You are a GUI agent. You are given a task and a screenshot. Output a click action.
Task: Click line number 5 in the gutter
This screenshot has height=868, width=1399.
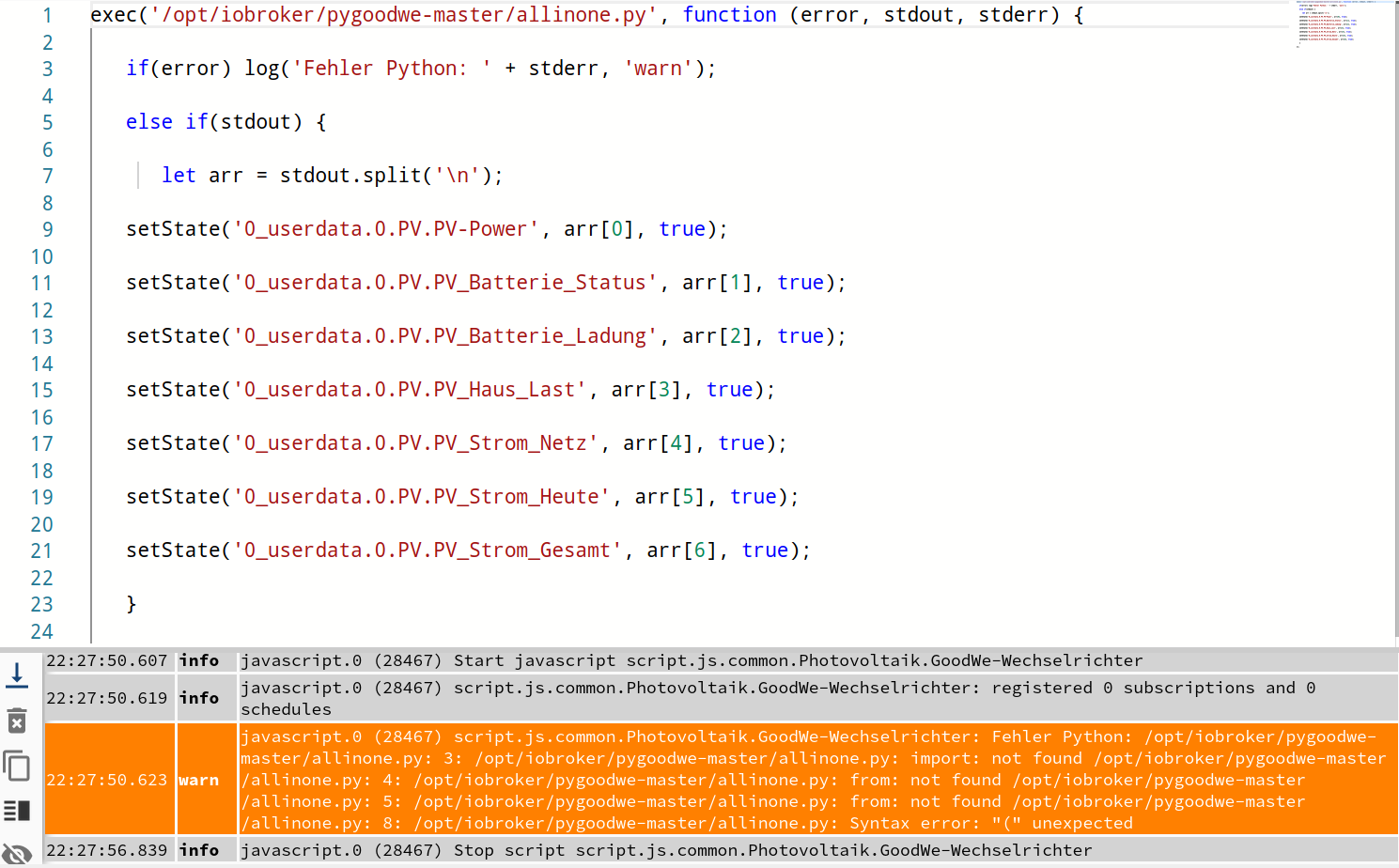click(47, 122)
